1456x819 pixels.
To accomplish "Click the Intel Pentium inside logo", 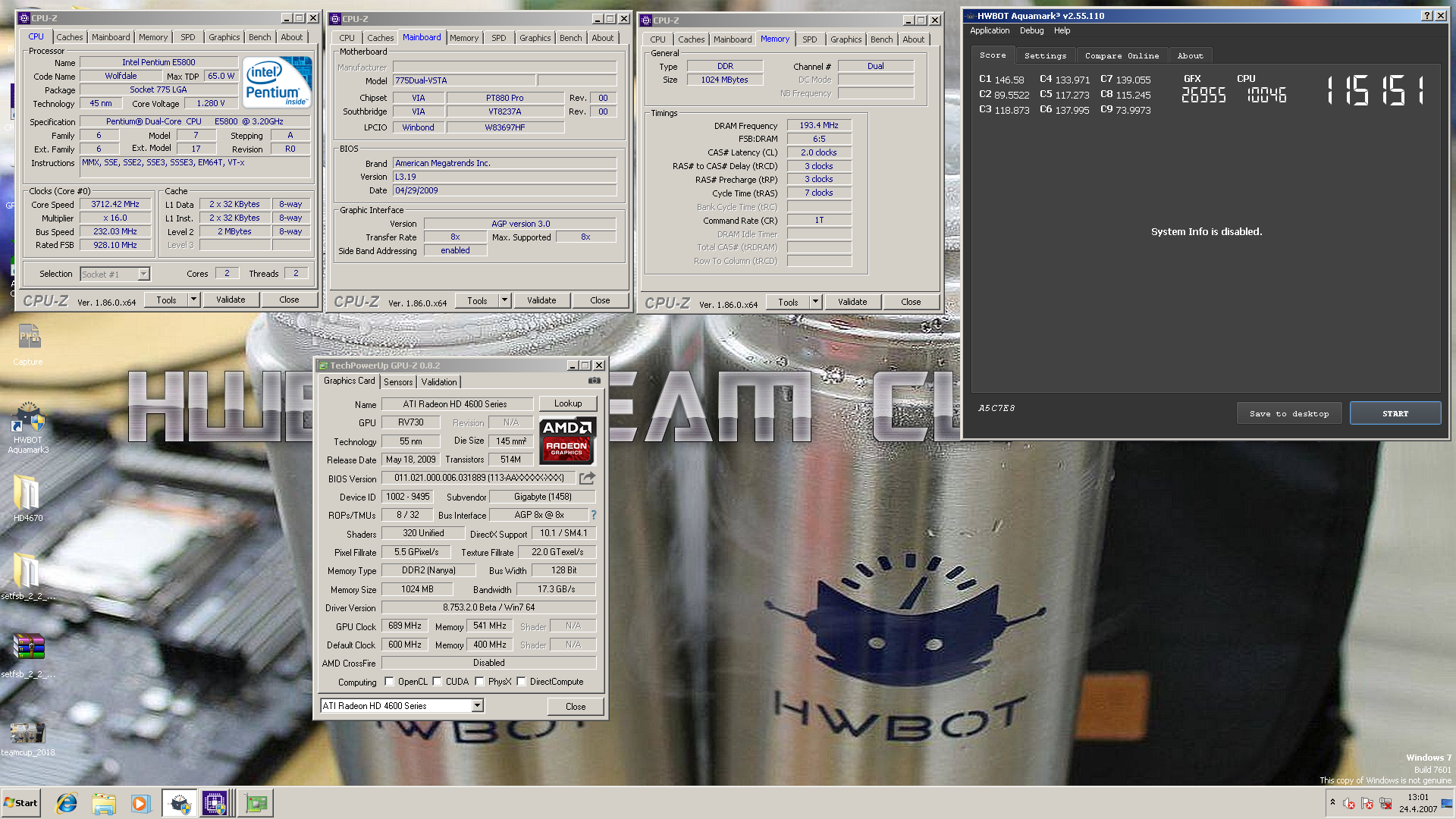I will [x=278, y=83].
